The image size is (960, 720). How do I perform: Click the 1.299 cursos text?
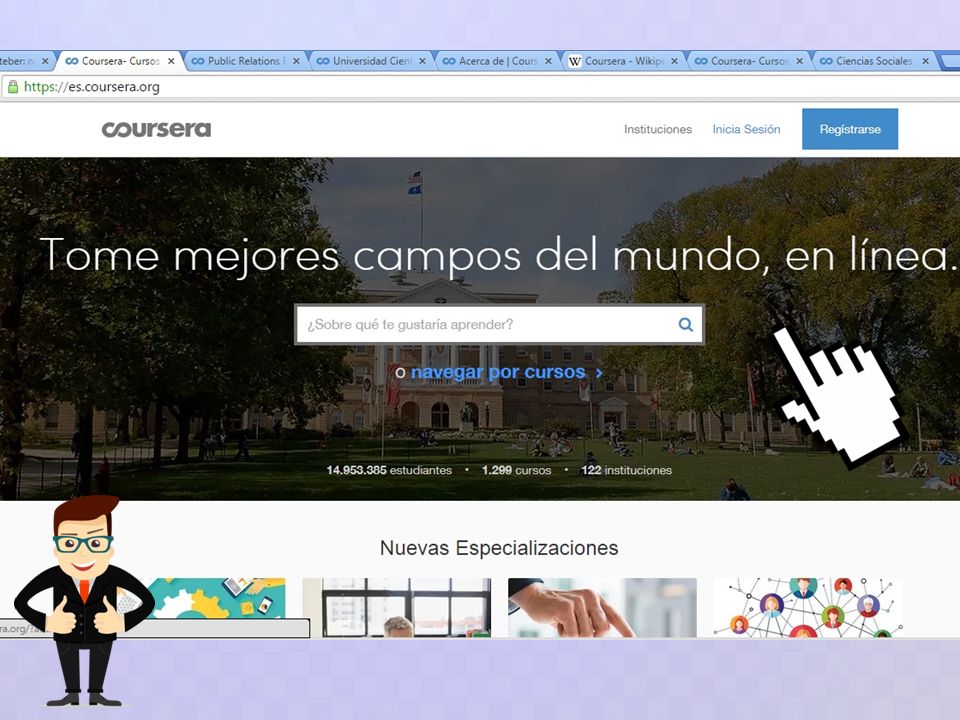[516, 470]
